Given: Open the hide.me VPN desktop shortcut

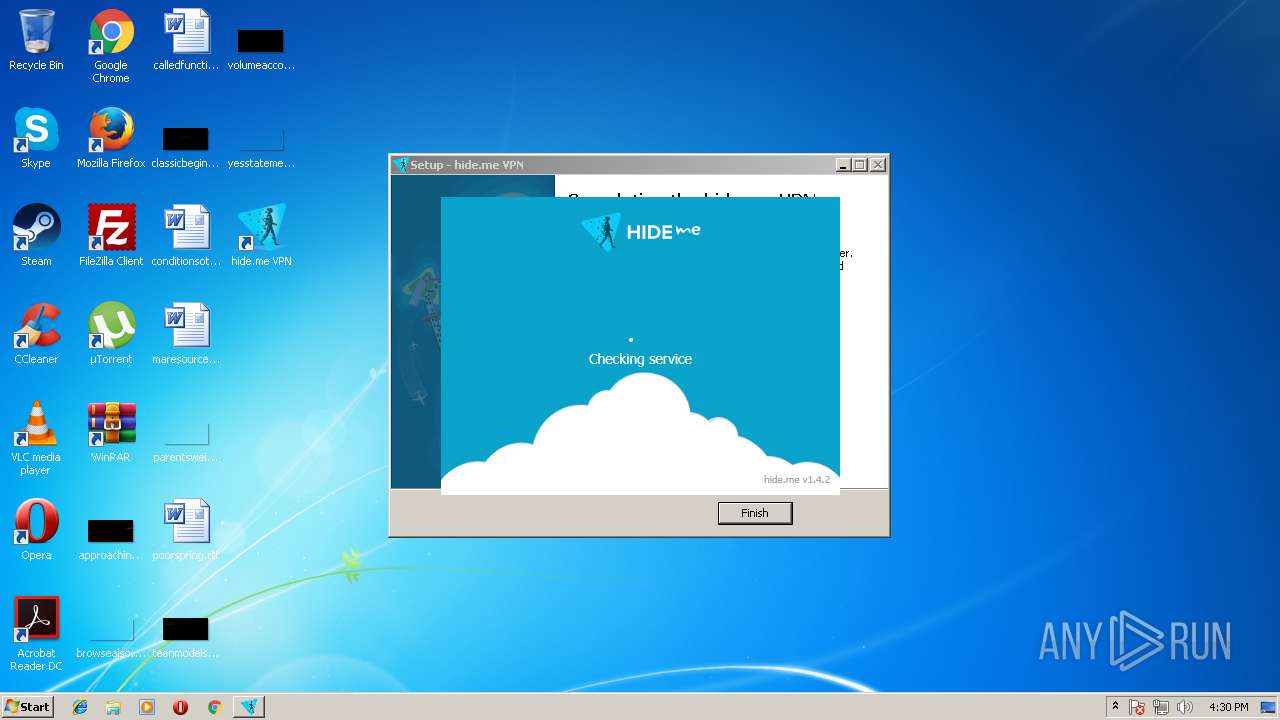Looking at the screenshot, I should (261, 236).
